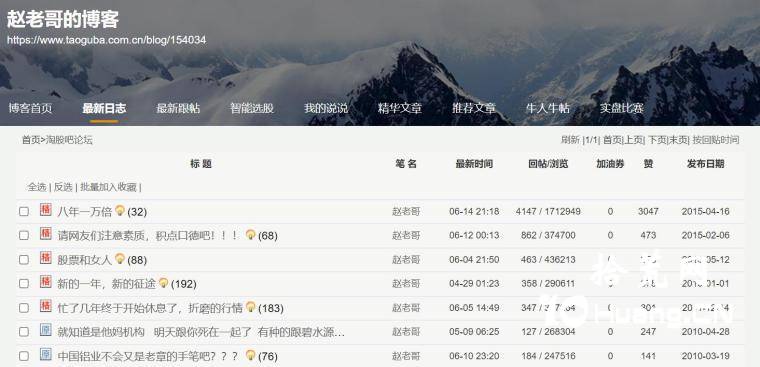
Task: Open the 牛人牛帖 tab
Action: (548, 108)
